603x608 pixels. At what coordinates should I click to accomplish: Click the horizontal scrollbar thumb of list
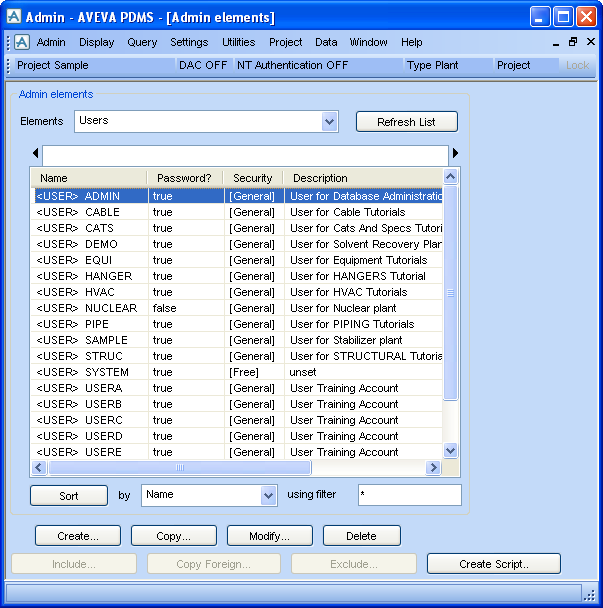click(180, 467)
